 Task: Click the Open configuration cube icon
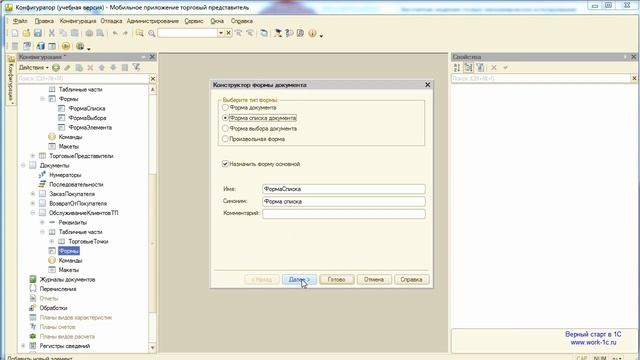click(x=40, y=46)
